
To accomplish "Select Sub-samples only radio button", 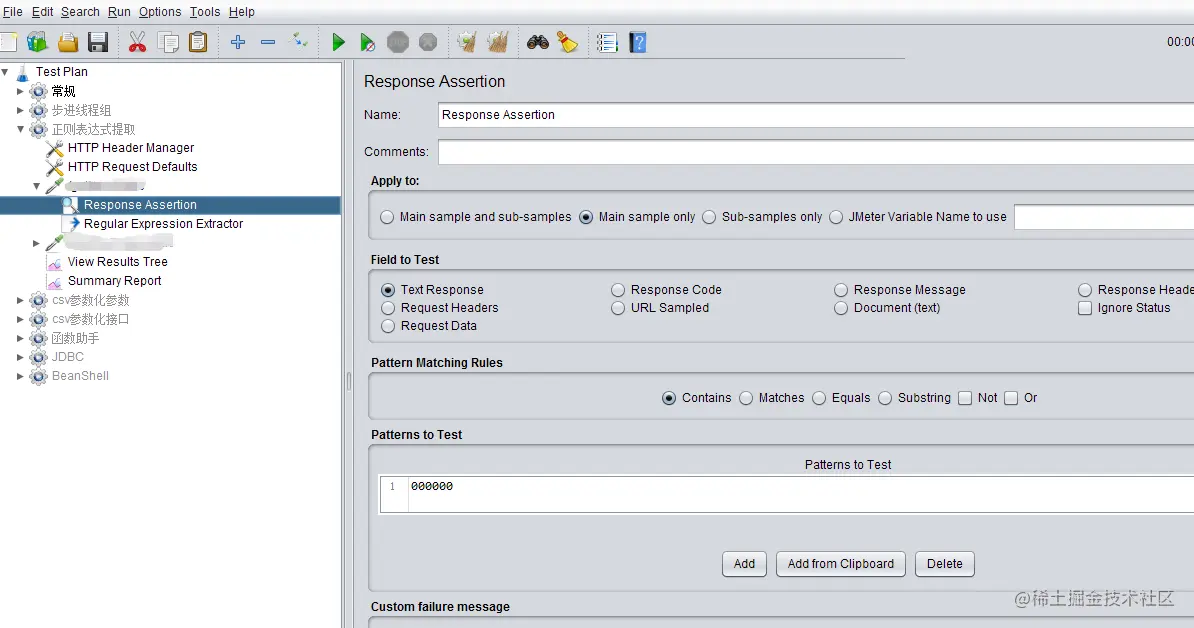I will click(x=709, y=217).
